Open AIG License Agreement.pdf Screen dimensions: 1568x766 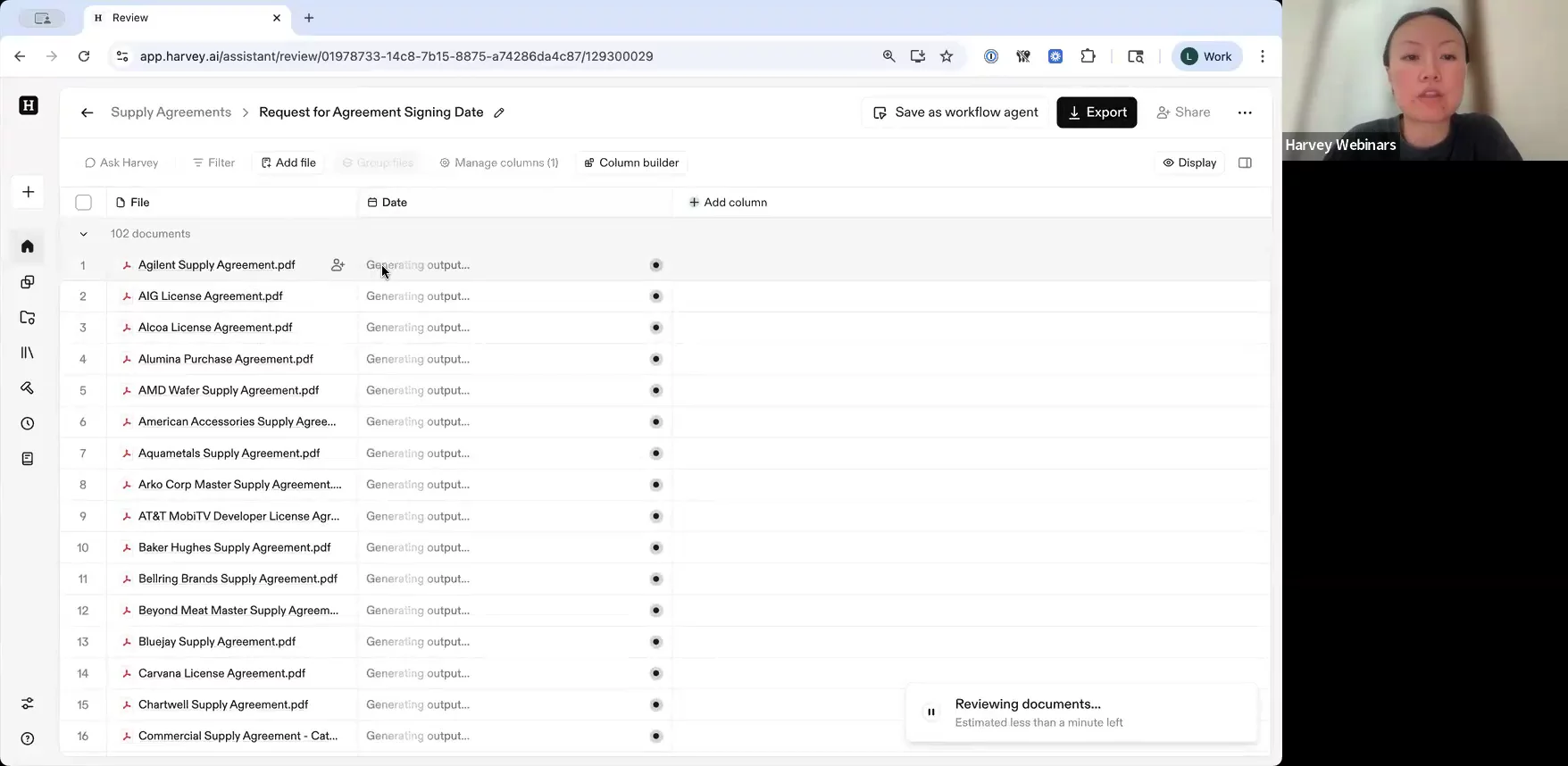point(211,296)
